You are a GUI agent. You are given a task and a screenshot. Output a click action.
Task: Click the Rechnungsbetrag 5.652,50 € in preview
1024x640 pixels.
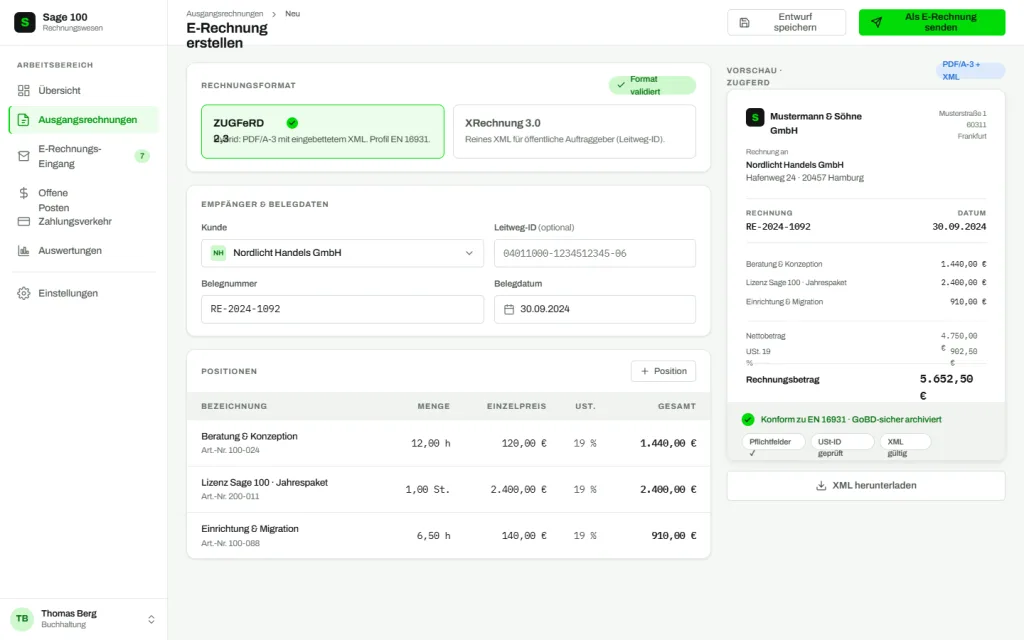(x=946, y=387)
